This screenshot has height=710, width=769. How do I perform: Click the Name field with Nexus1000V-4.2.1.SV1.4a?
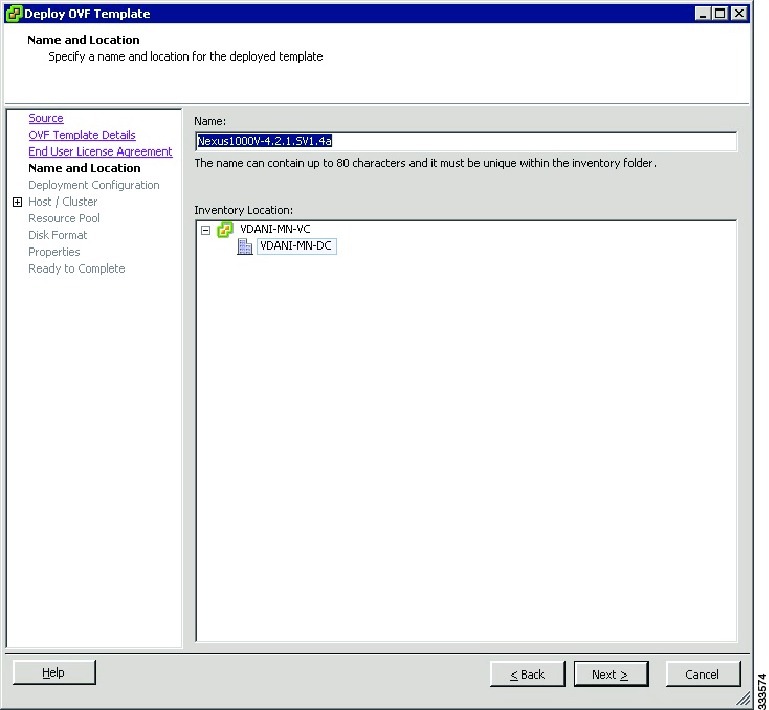[466, 141]
